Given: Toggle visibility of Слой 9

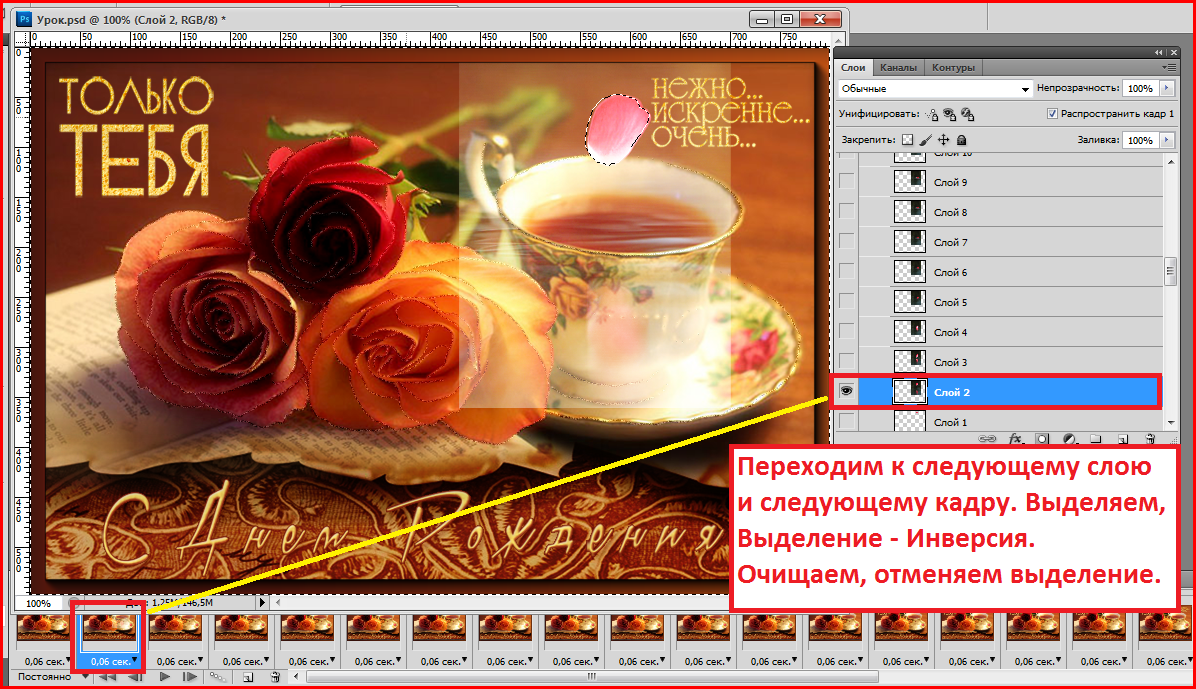Looking at the screenshot, I should click(x=847, y=182).
